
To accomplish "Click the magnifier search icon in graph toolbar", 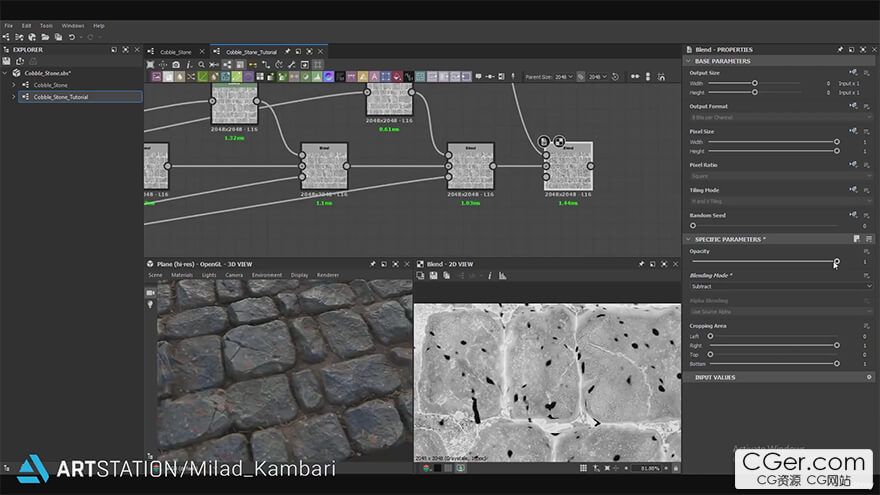I will [201, 65].
